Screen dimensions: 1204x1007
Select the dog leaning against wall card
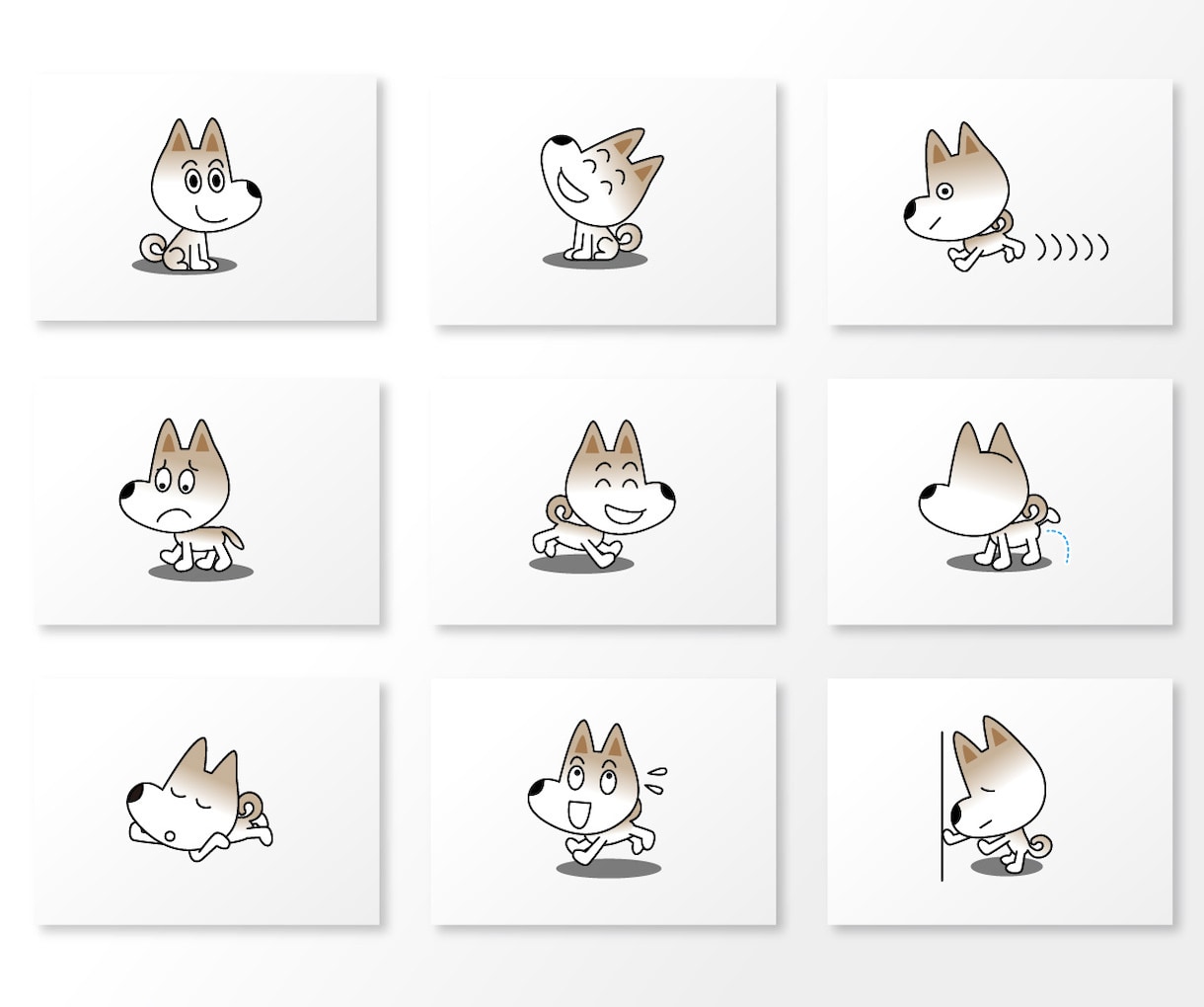[1000, 802]
